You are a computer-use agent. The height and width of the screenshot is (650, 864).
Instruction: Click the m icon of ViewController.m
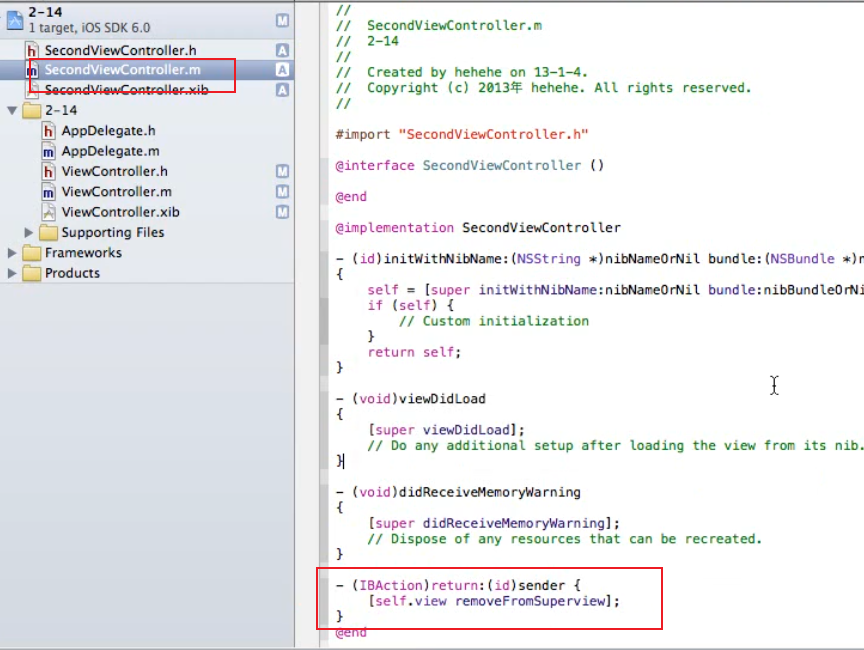pos(48,192)
